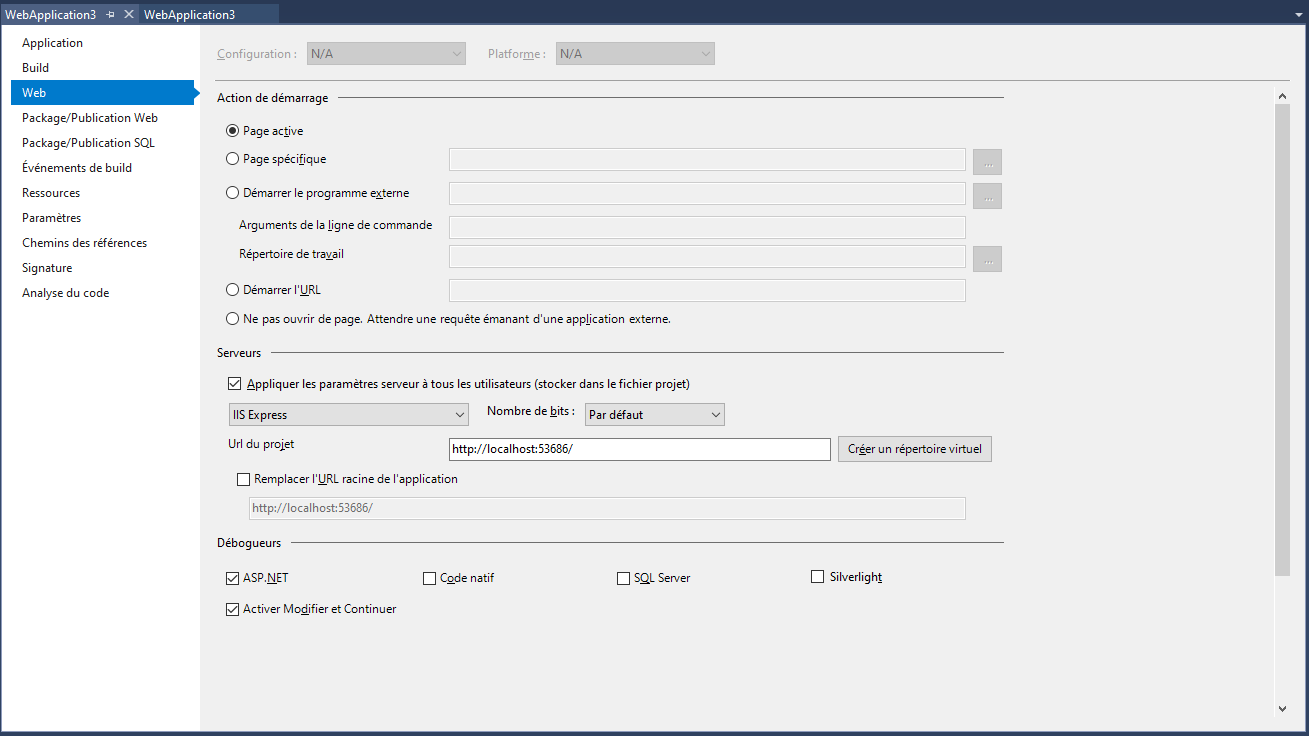This screenshot has height=736, width=1309.
Task: Open the Configuration dropdown
Action: 385,54
